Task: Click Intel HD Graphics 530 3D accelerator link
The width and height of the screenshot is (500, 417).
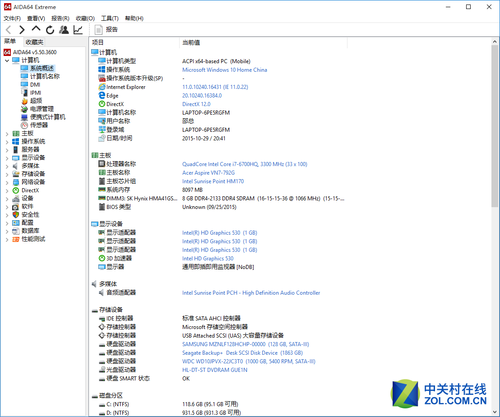Action: pyautogui.click(x=208, y=258)
